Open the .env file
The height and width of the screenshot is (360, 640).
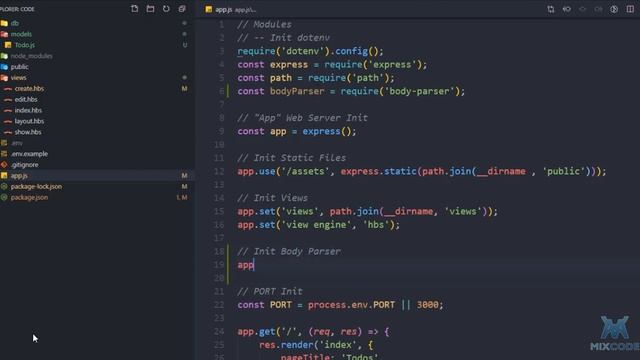(x=16, y=143)
